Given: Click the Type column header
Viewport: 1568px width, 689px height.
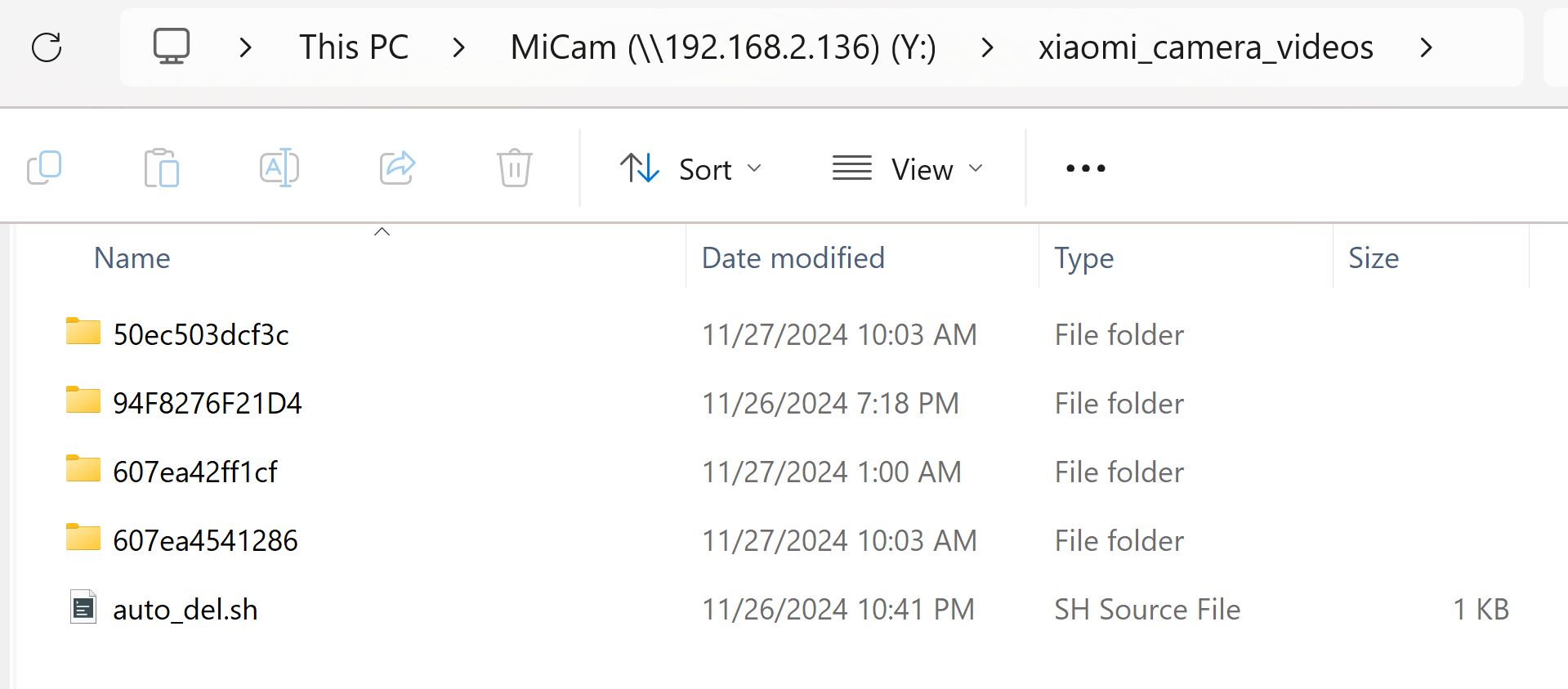Looking at the screenshot, I should pos(1083,257).
